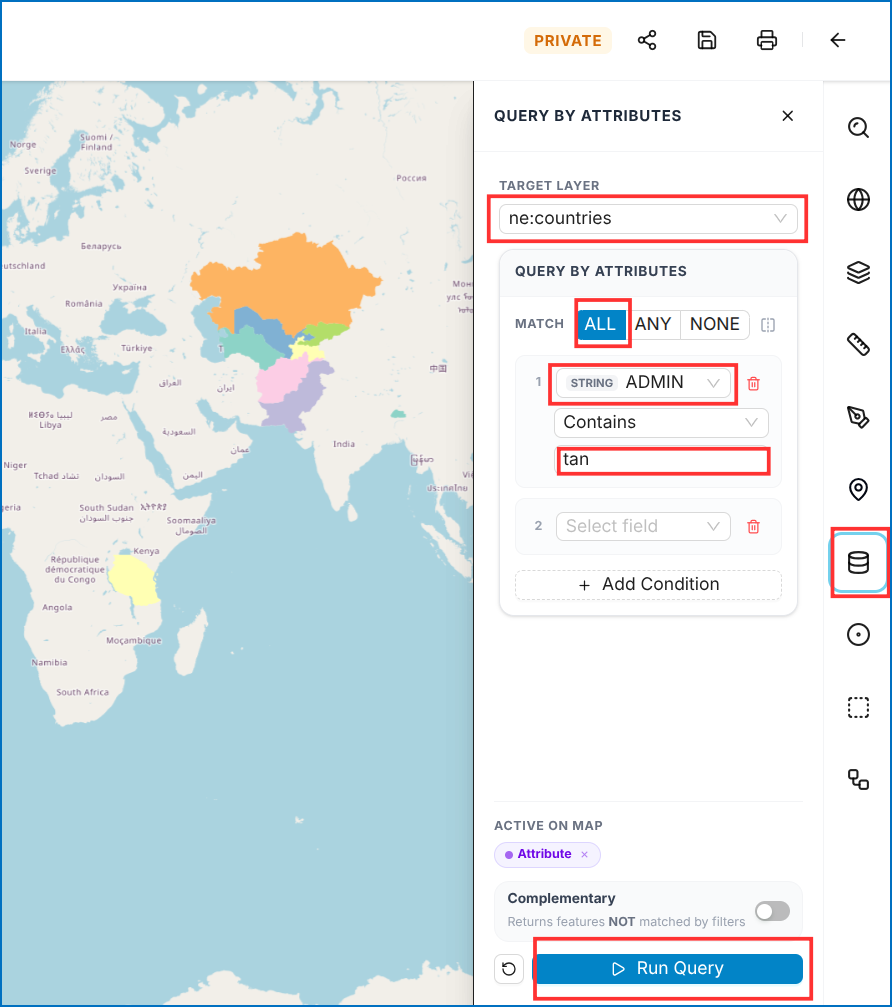Remove the Attribute chip with x

point(584,854)
